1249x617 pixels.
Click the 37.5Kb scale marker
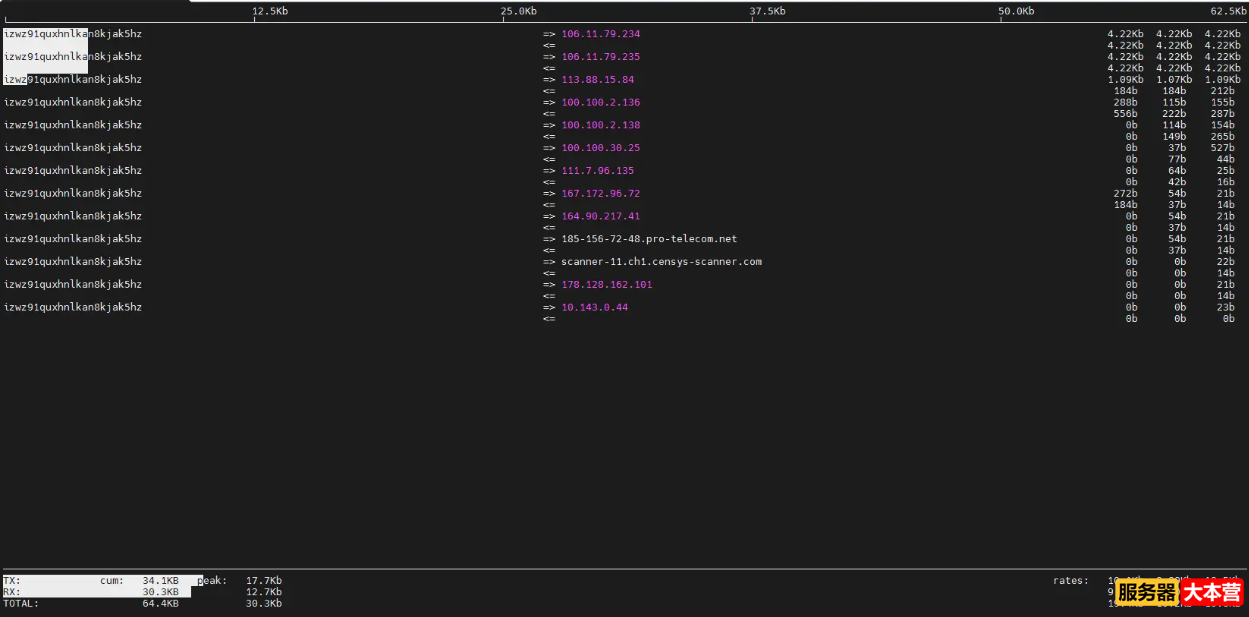(x=767, y=11)
